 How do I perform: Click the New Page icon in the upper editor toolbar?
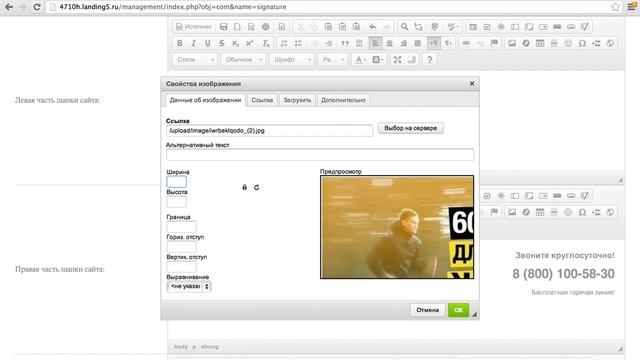pyautogui.click(x=237, y=27)
